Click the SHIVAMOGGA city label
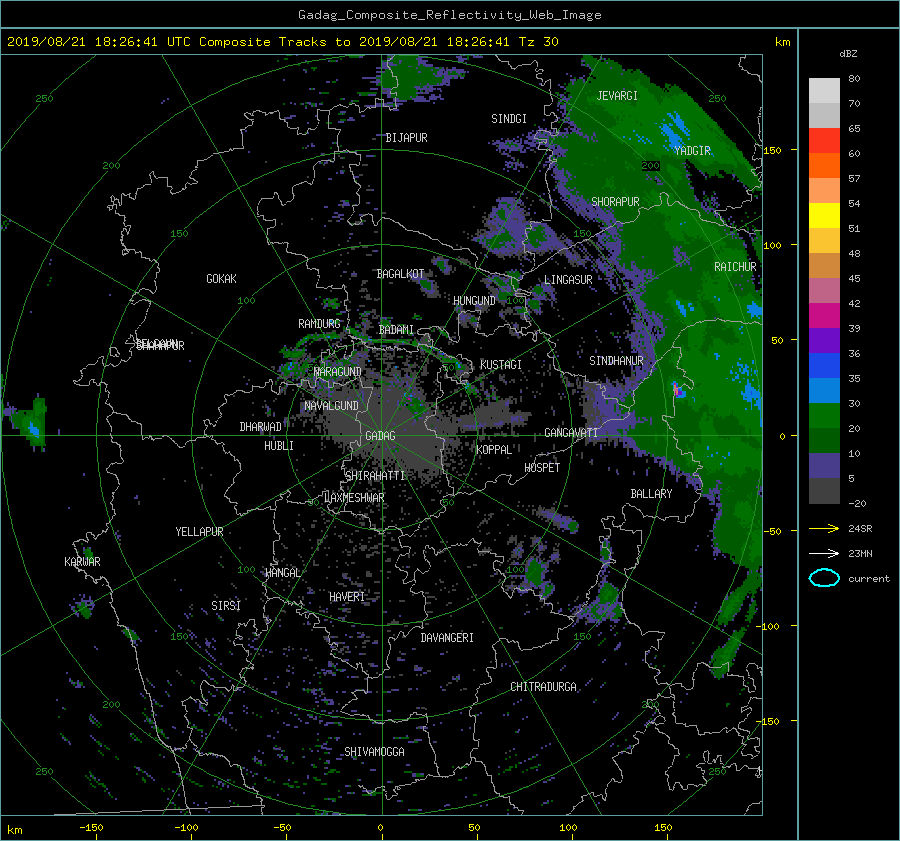Image resolution: width=900 pixels, height=841 pixels. point(374,752)
